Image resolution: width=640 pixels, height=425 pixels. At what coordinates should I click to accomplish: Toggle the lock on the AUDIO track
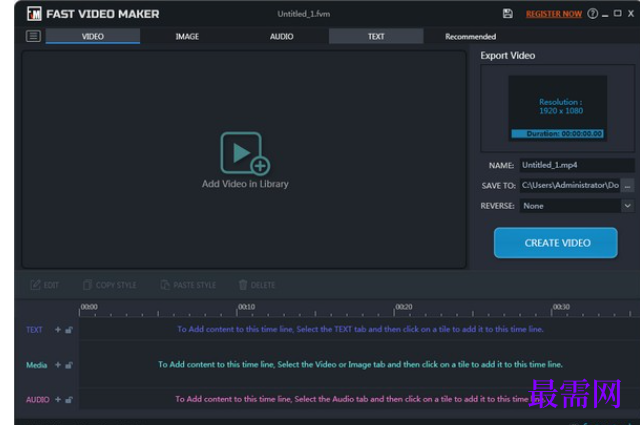coord(69,399)
